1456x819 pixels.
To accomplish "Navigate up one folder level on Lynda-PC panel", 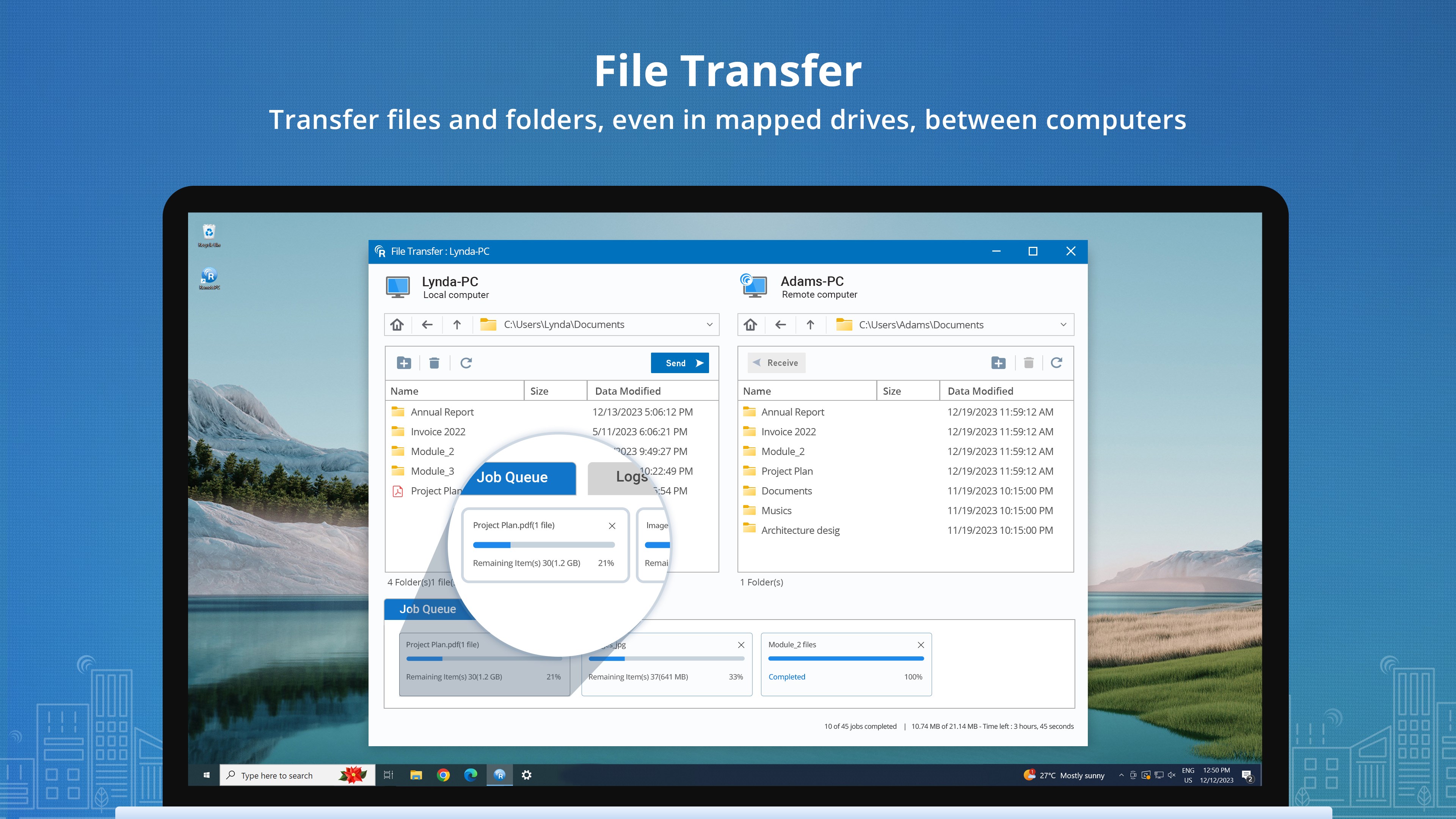I will (457, 324).
